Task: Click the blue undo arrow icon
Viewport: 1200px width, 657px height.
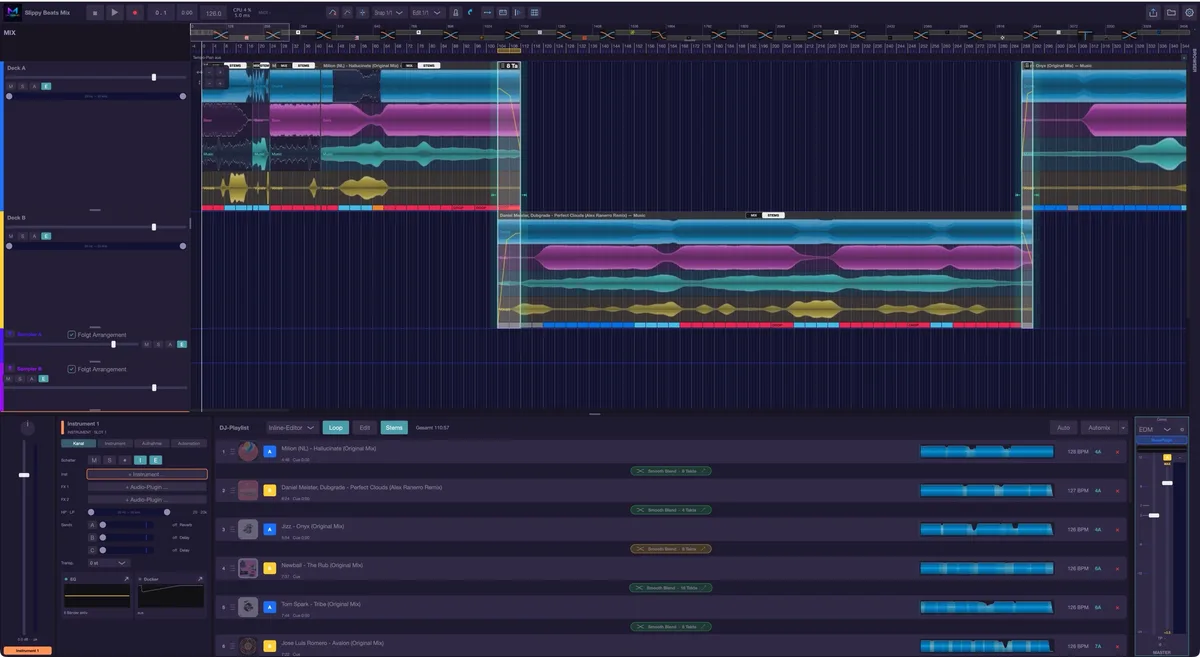Action: coord(471,12)
